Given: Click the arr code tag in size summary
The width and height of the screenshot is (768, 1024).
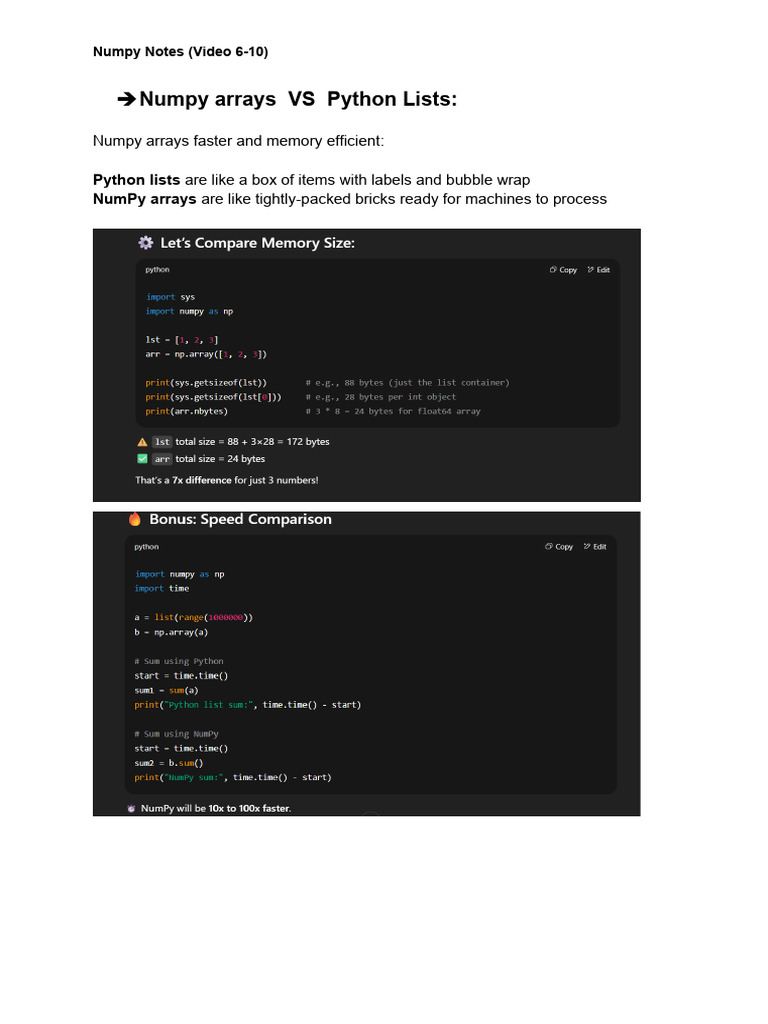Looking at the screenshot, I should (x=162, y=459).
